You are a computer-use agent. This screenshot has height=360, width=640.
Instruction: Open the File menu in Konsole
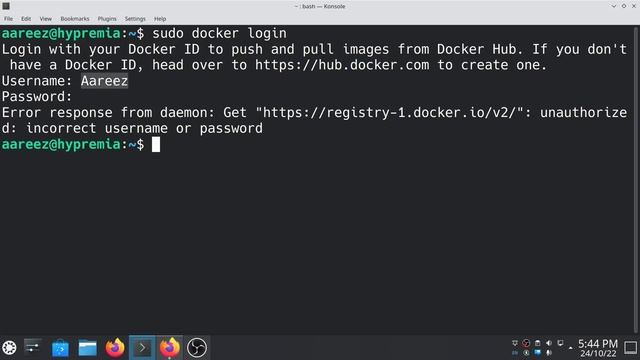pos(8,19)
